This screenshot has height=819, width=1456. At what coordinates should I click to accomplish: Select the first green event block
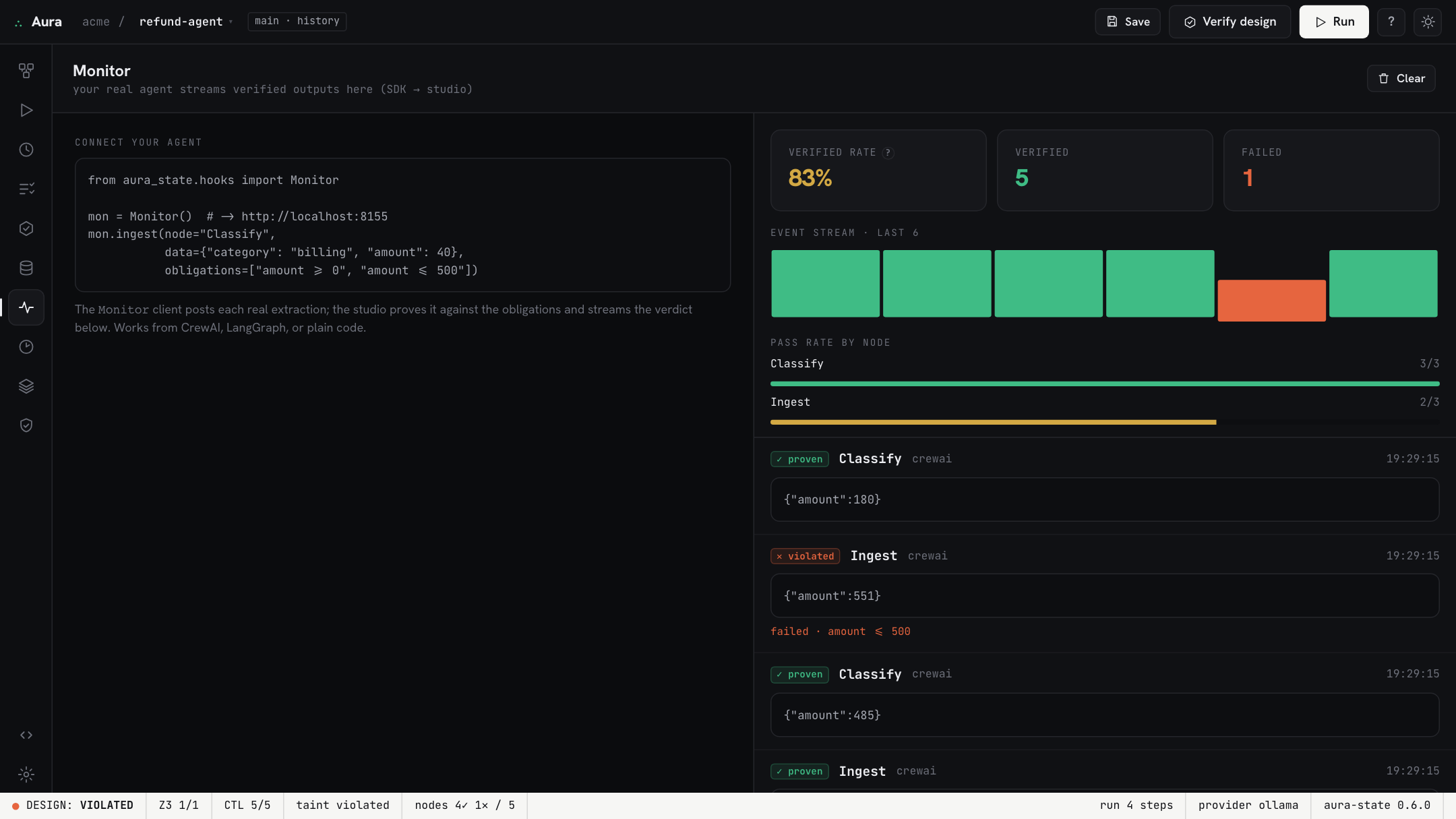825,283
